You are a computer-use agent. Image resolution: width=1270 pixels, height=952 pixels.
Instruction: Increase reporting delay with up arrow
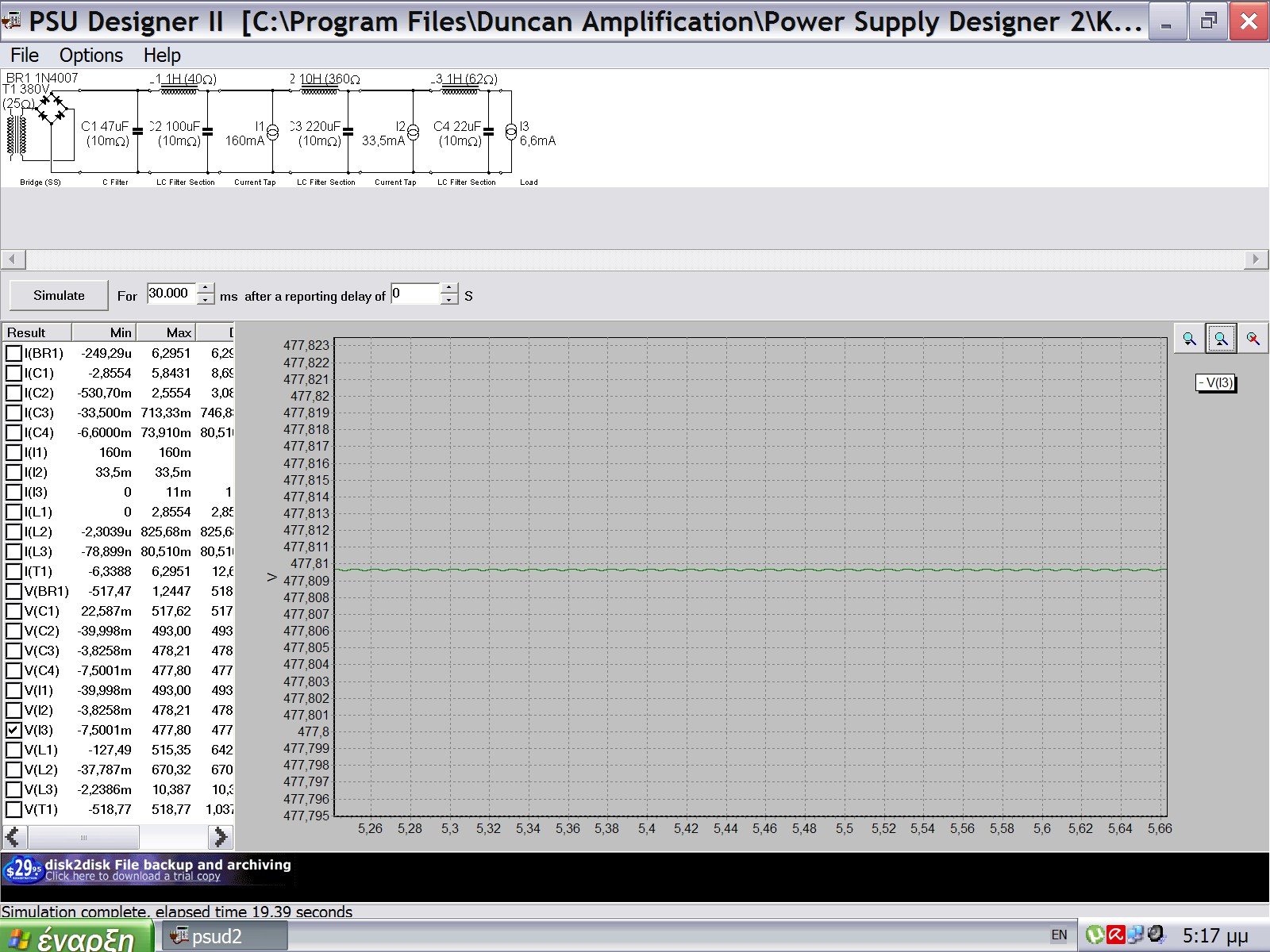click(449, 288)
